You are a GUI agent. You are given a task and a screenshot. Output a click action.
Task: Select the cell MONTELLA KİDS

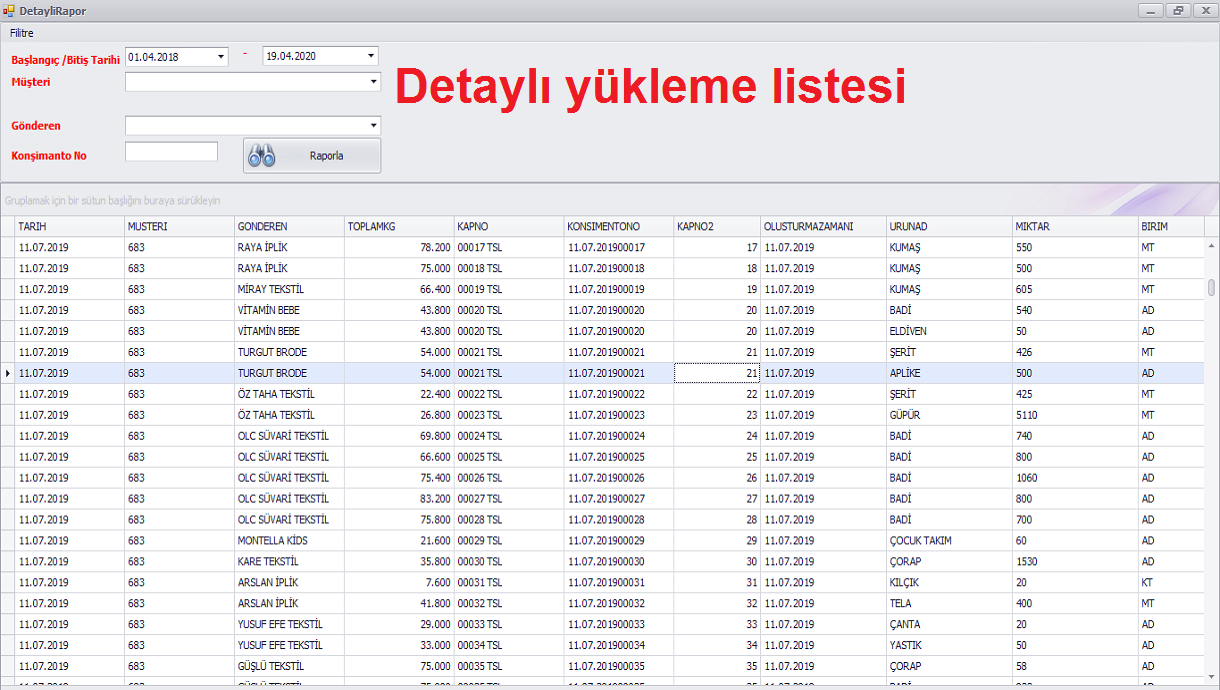pyautogui.click(x=290, y=541)
